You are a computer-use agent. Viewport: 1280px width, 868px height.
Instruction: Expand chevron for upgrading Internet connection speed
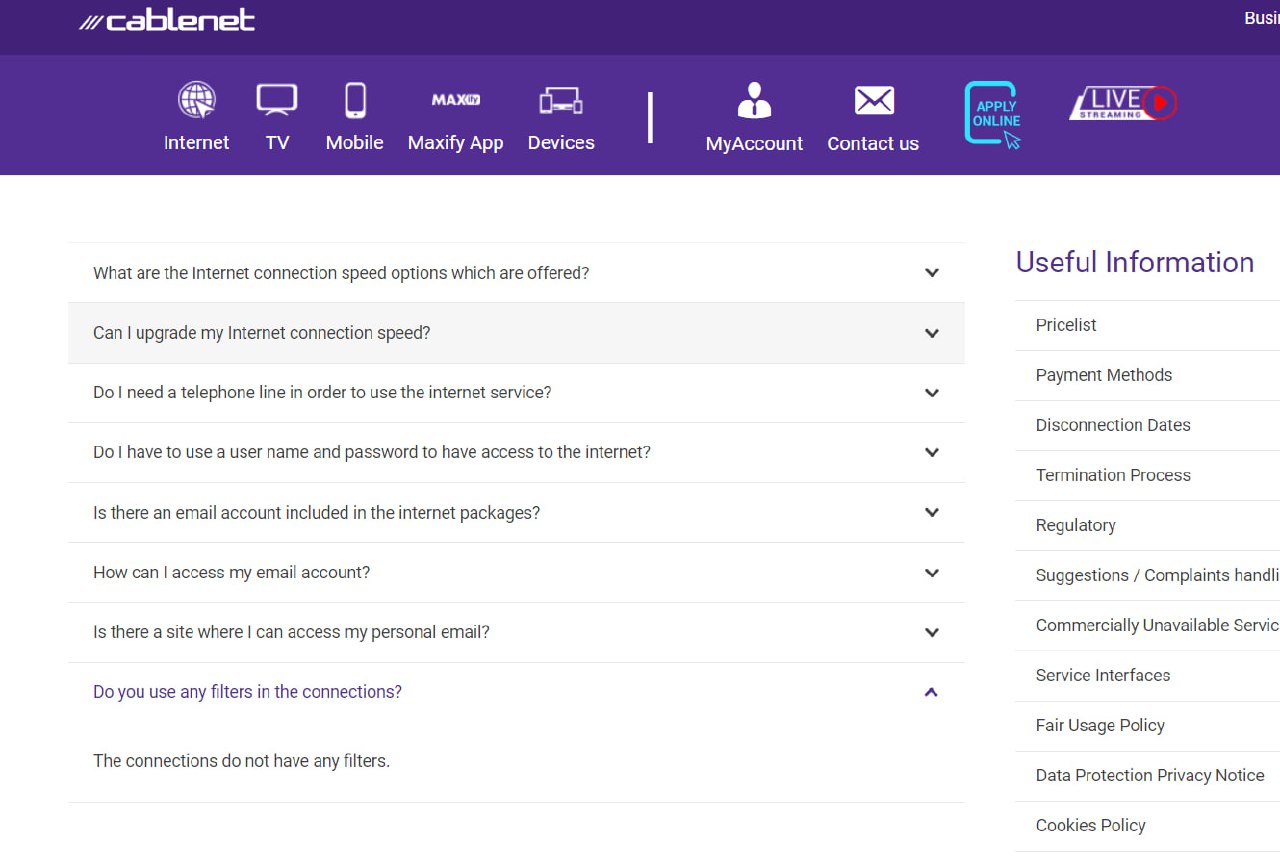[931, 333]
